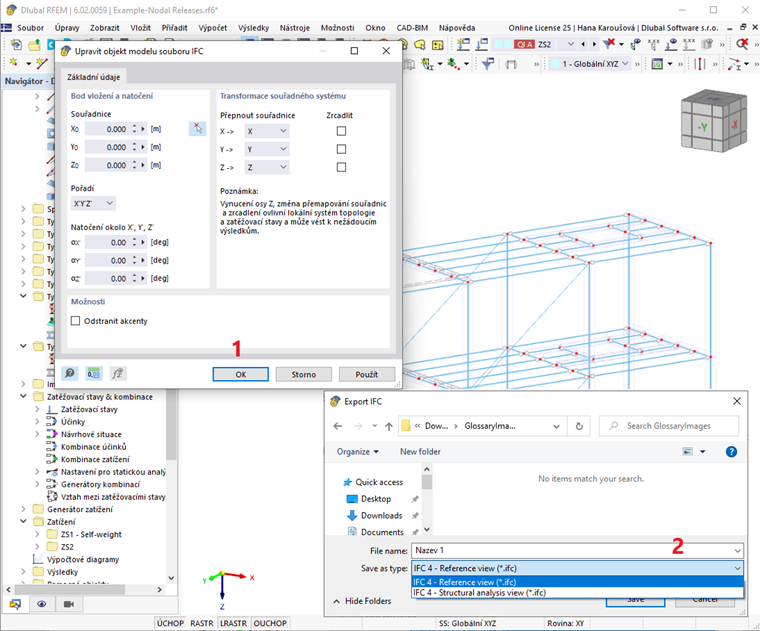760x631 pixels.
Task: Open the Soubor menu
Action: click(x=30, y=28)
